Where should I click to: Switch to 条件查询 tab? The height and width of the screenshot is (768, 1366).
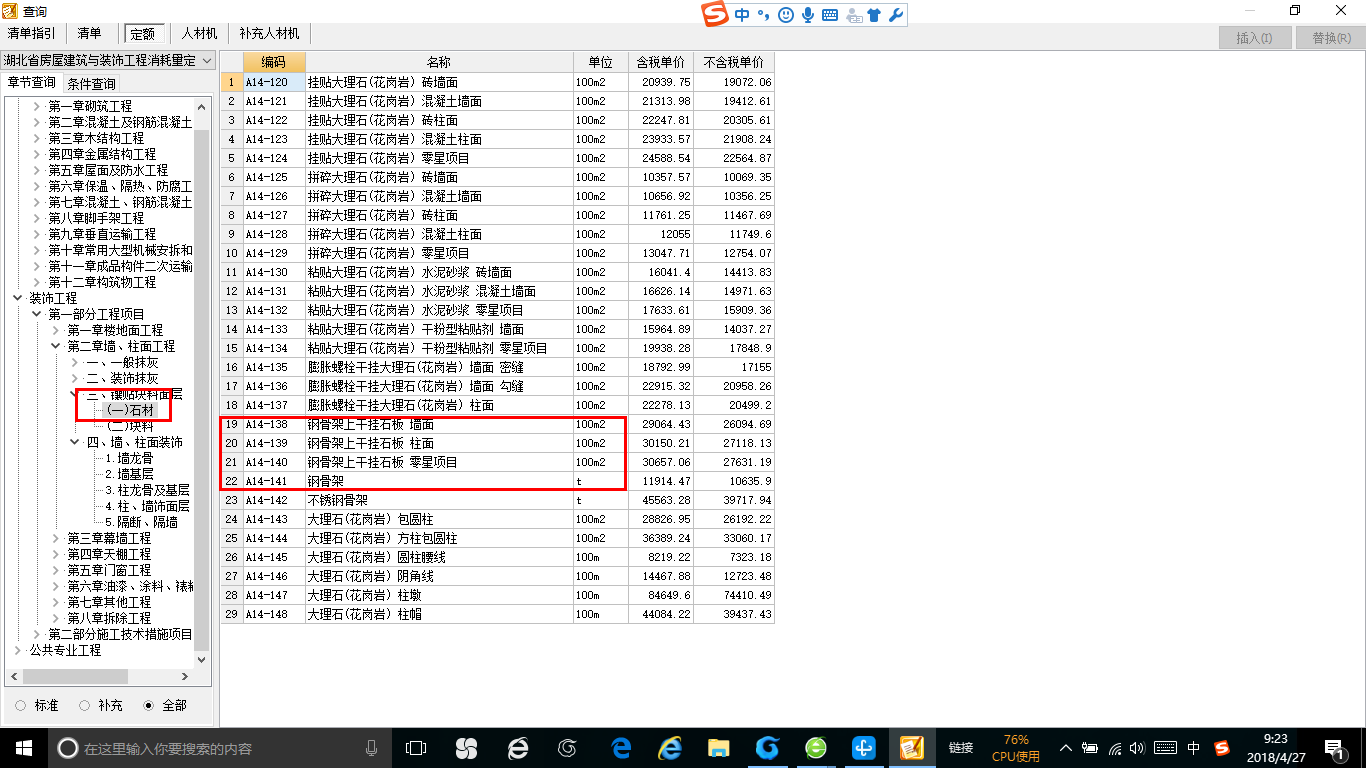pyautogui.click(x=92, y=83)
